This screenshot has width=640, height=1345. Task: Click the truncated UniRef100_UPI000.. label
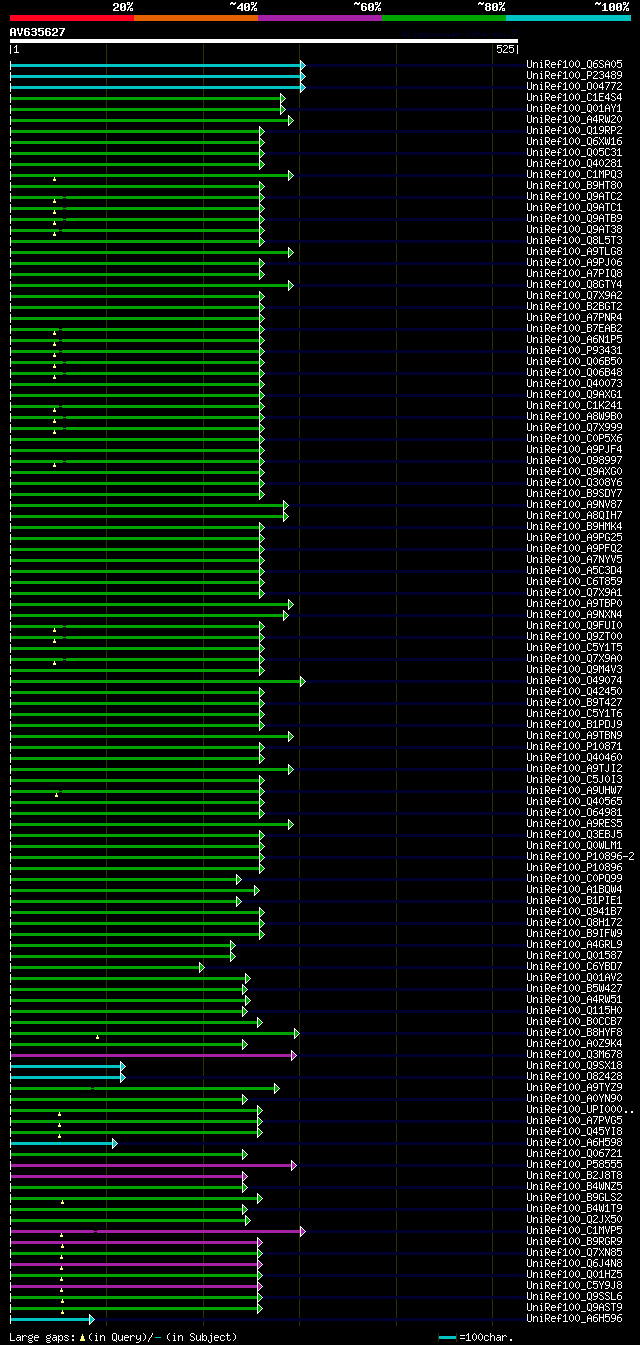coord(581,1110)
